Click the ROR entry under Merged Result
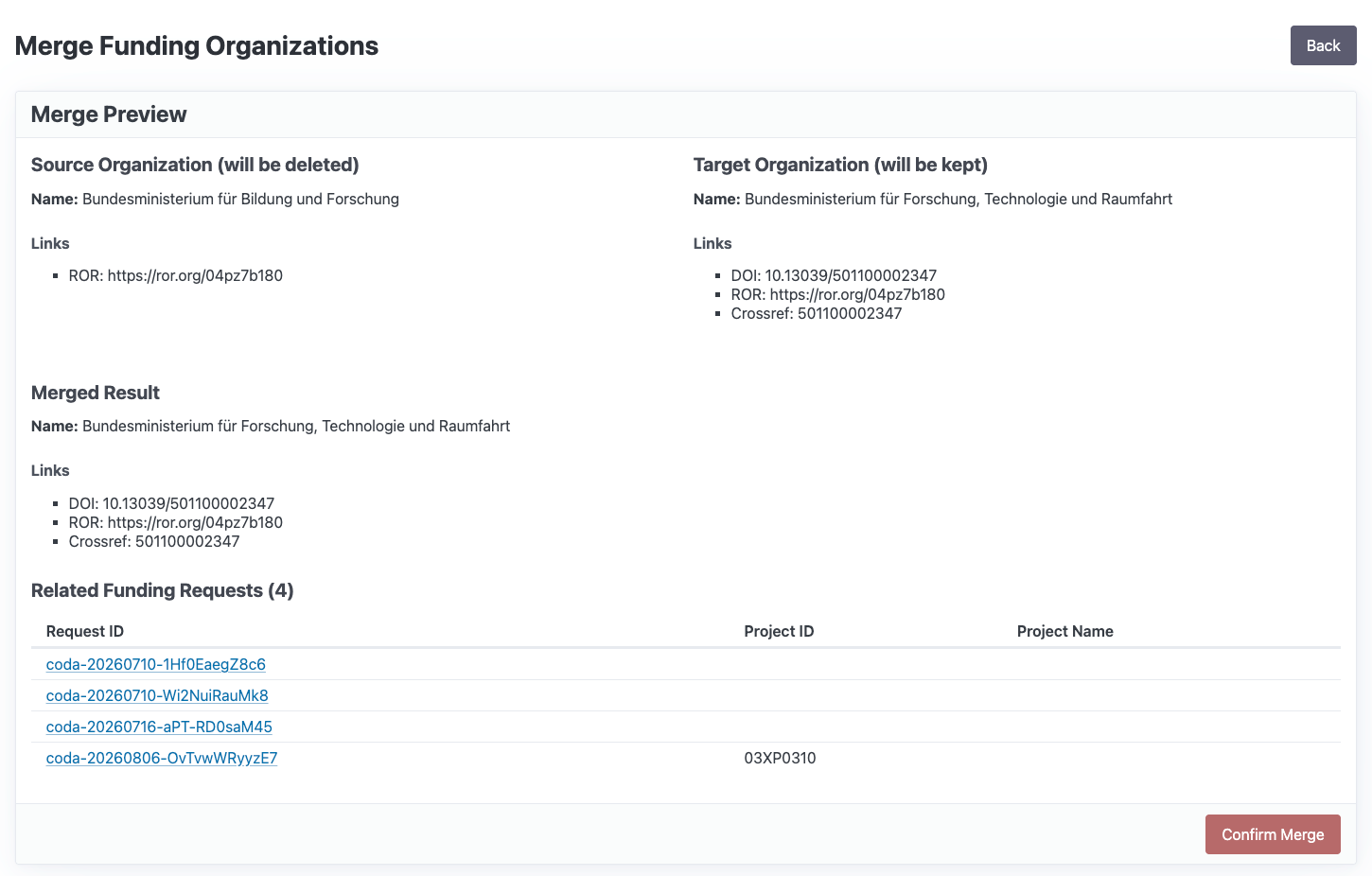 [x=176, y=522]
